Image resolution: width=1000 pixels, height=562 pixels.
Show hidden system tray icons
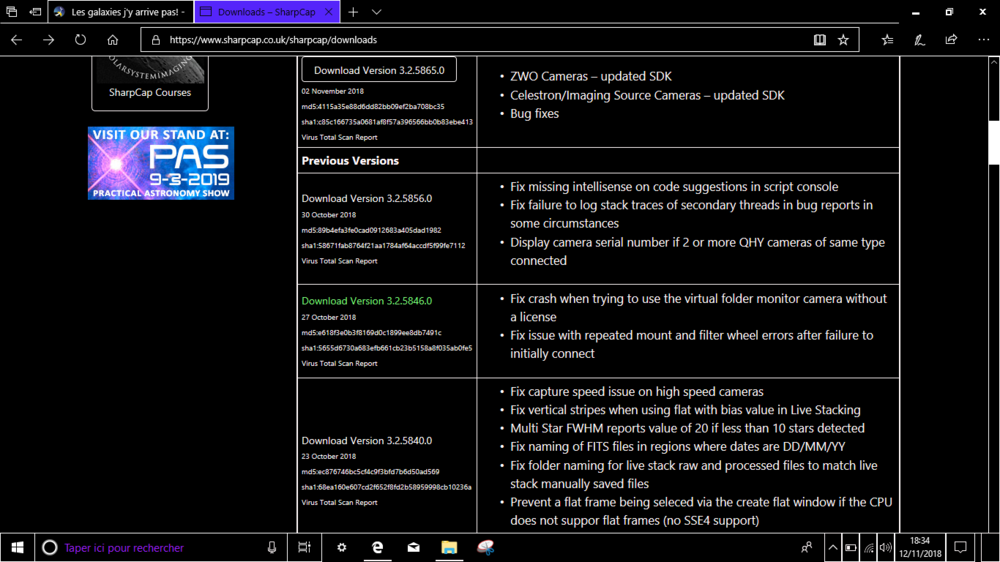tap(833, 547)
